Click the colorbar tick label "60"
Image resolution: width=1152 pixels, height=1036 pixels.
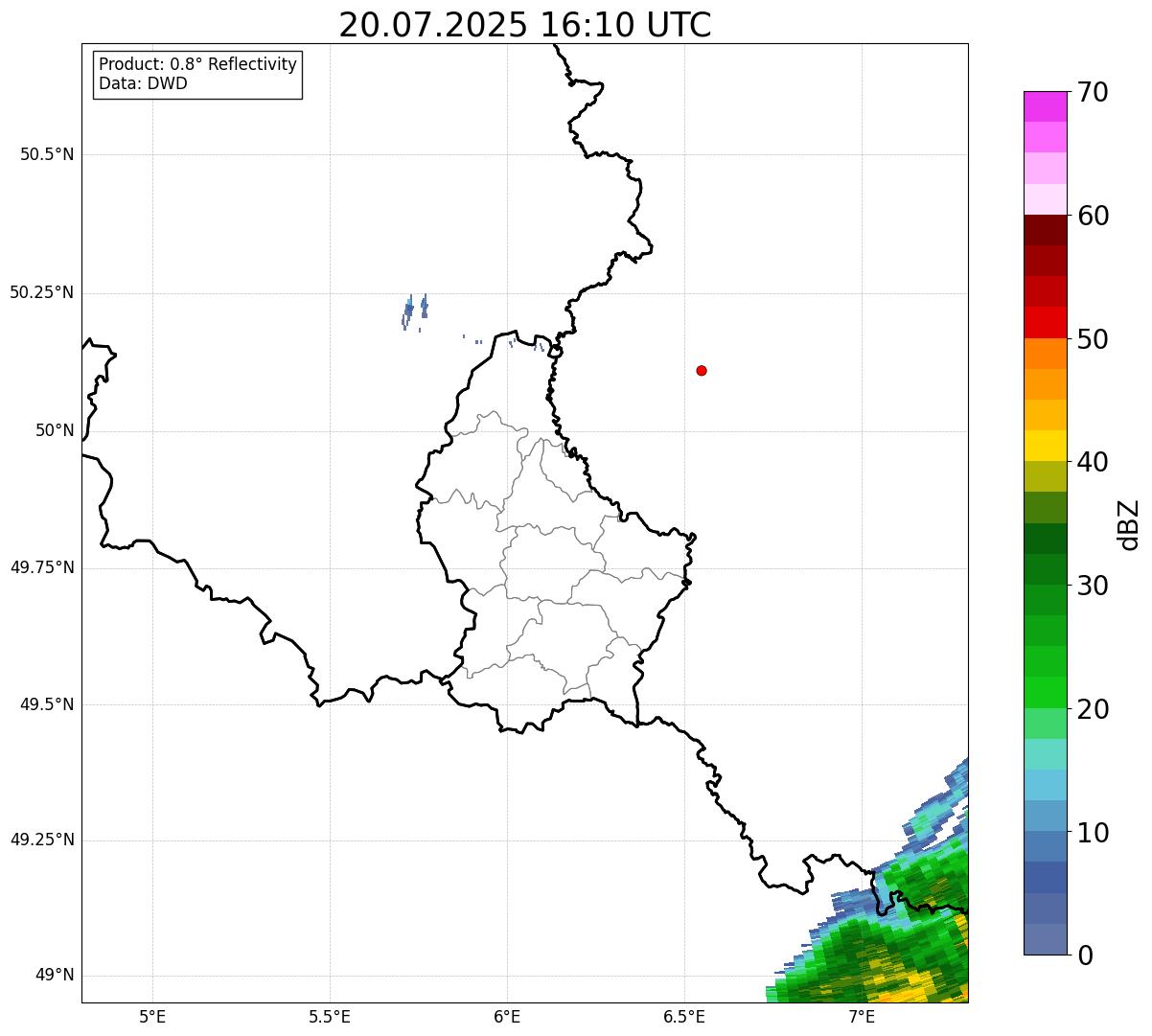coord(1093,216)
